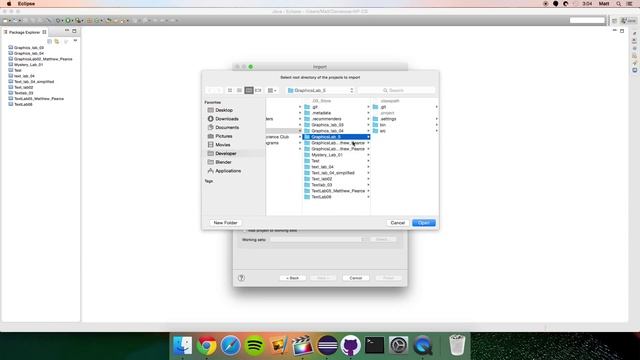Expand arrow next to Text_lab02 folder
Screen dimensions: 640x360
368,179
